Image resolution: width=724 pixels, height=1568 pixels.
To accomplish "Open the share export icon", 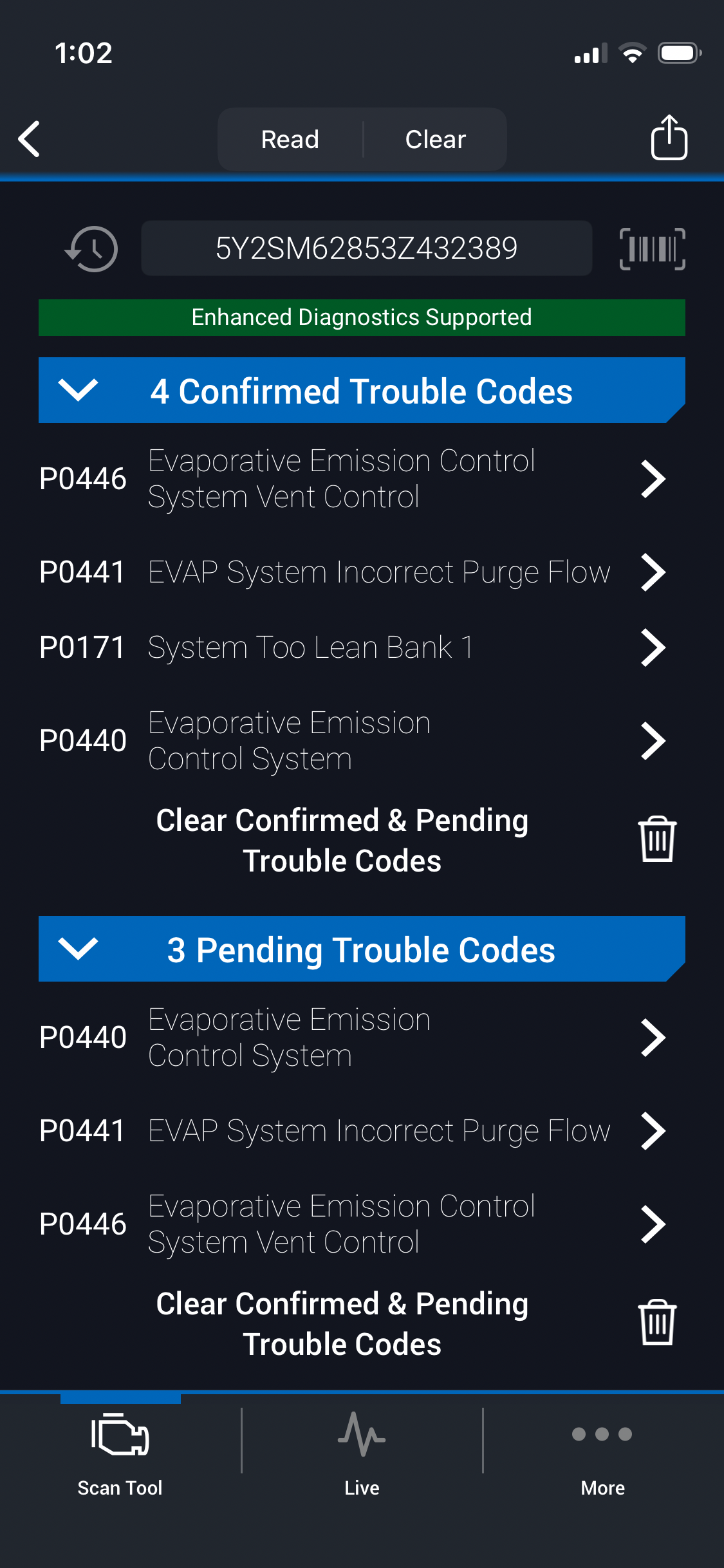I will pyautogui.click(x=669, y=137).
